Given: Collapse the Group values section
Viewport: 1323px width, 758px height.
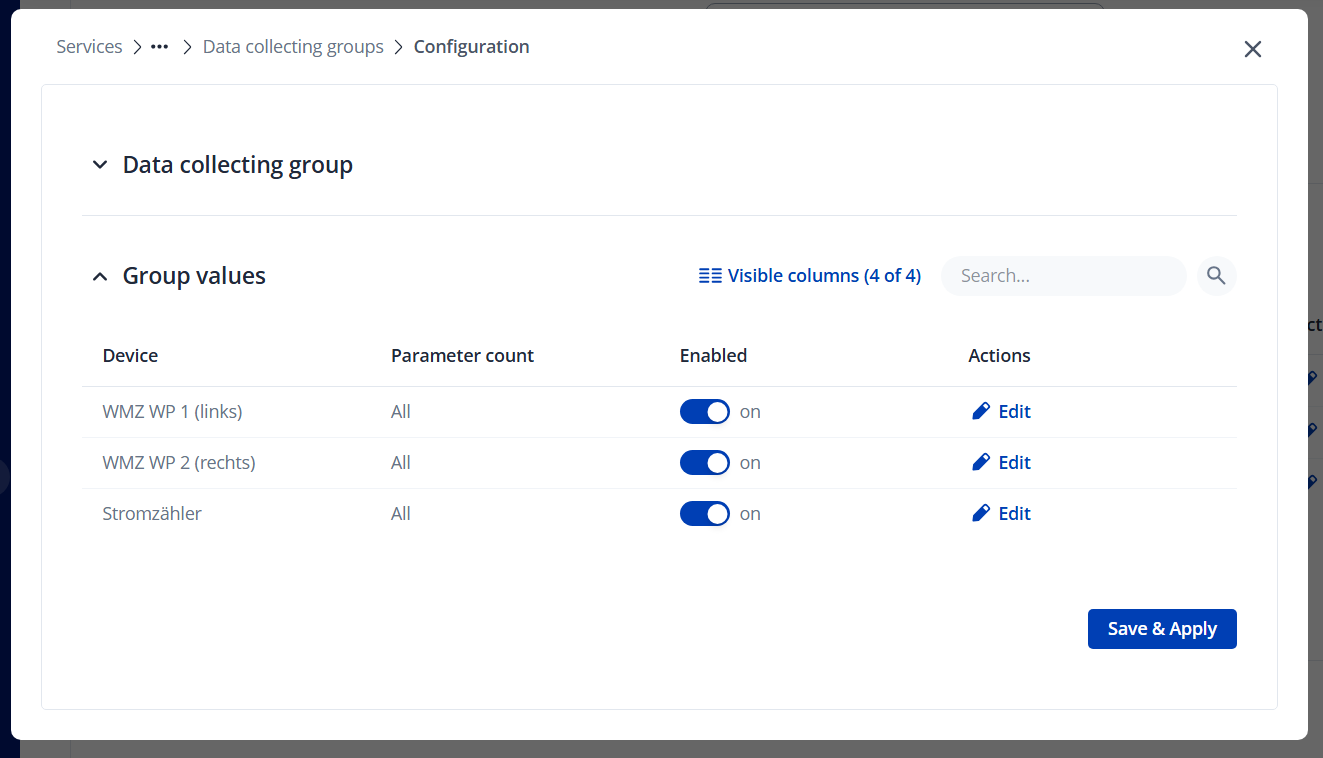Looking at the screenshot, I should click(x=100, y=276).
